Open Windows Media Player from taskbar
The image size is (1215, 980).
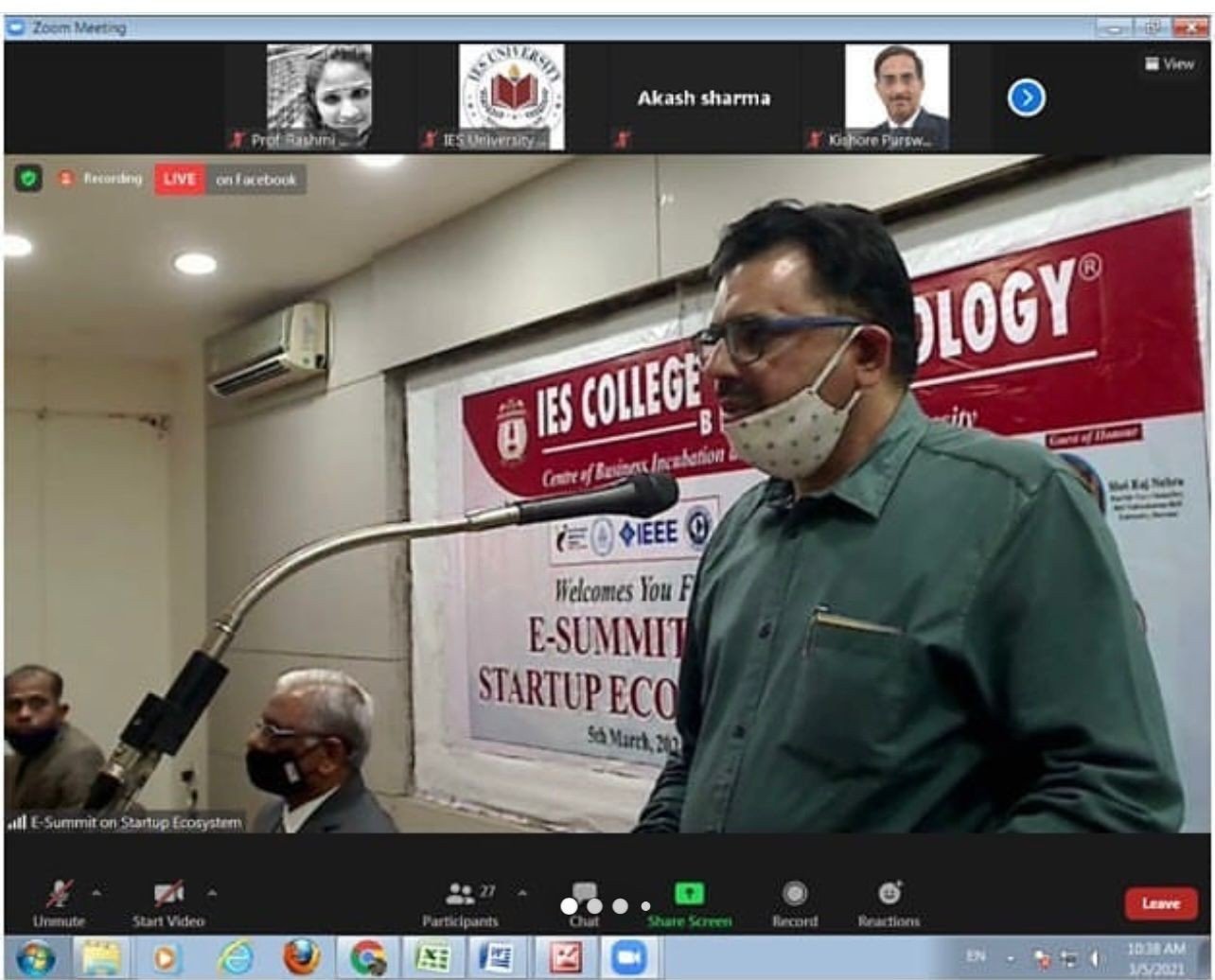click(168, 958)
